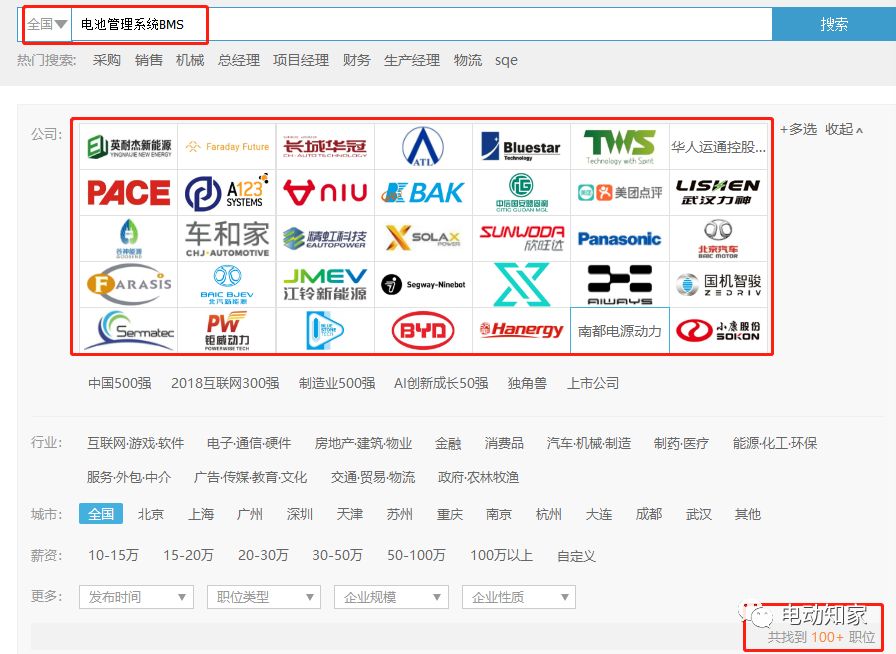Open the 全国 region dropdown in search bar
The height and width of the screenshot is (654, 896).
point(46,24)
